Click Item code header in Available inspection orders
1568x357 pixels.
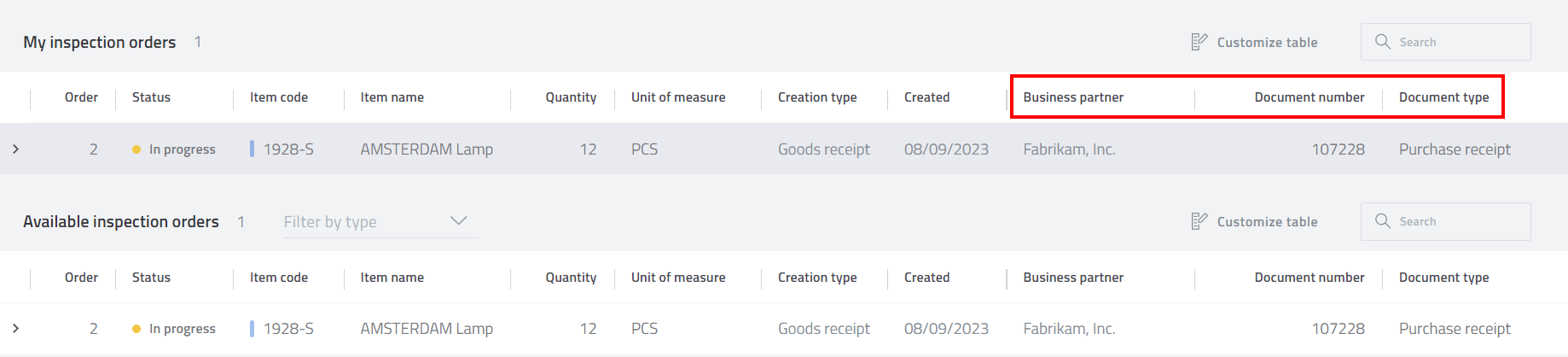[278, 278]
